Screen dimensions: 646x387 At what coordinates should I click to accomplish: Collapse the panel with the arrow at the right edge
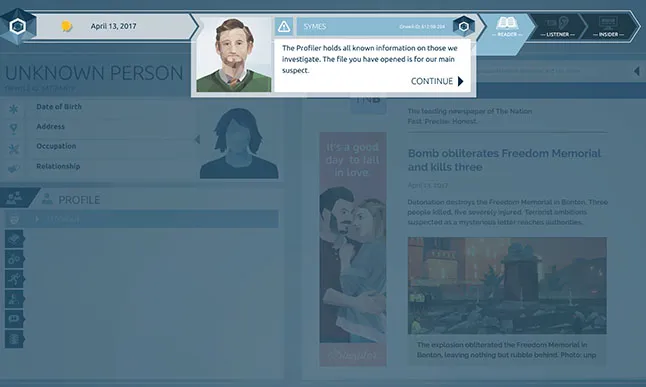pyautogui.click(x=637, y=71)
